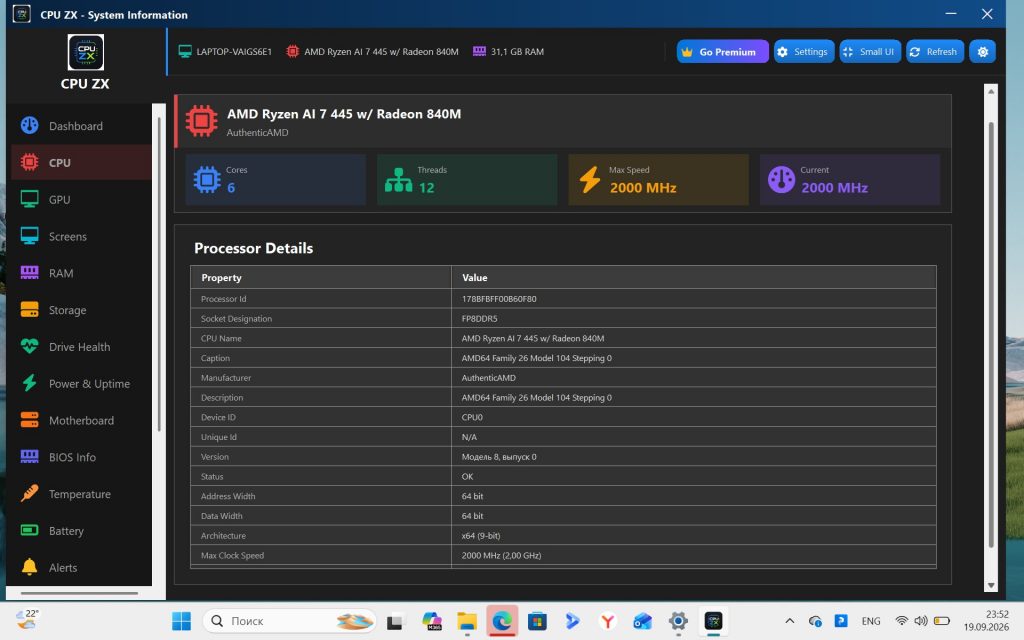Open File Explorer from the taskbar
This screenshot has height=640, width=1024.
tap(466, 621)
